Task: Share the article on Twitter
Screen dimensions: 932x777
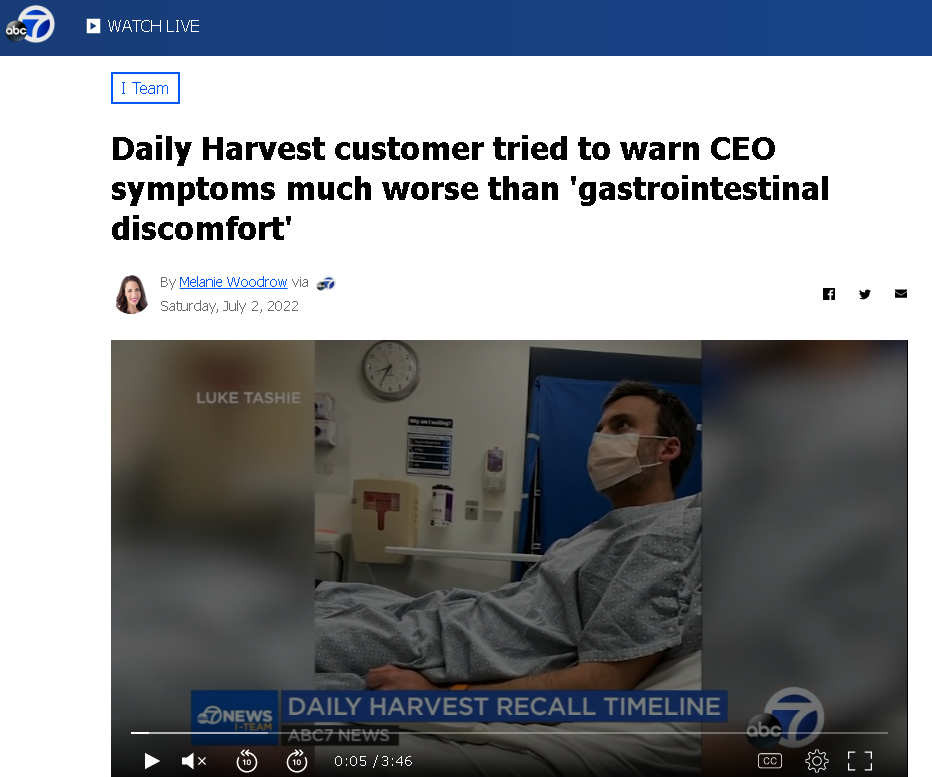Action: 865,294
